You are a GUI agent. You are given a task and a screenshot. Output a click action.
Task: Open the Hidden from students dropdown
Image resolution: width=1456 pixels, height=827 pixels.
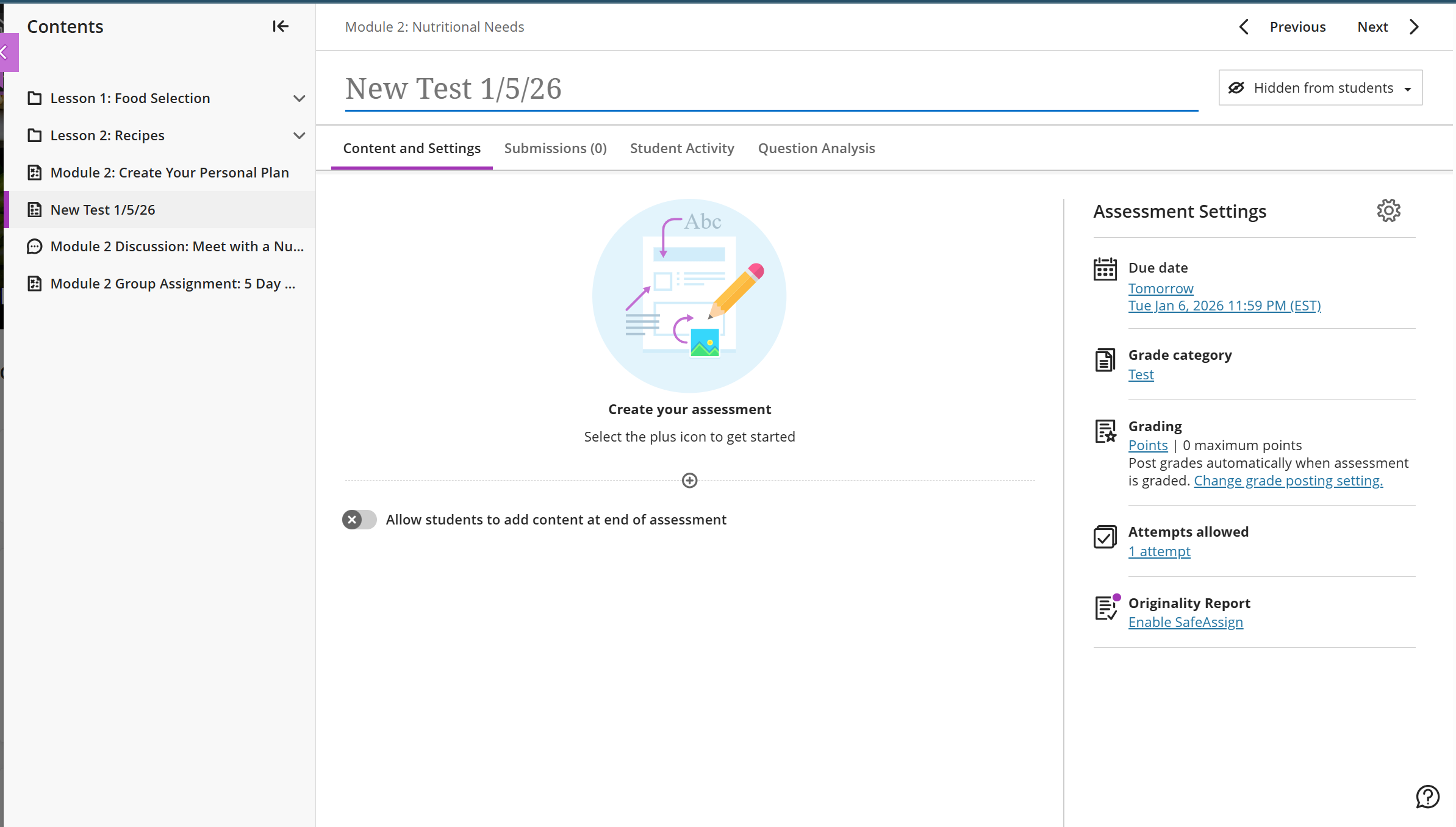tap(1320, 88)
